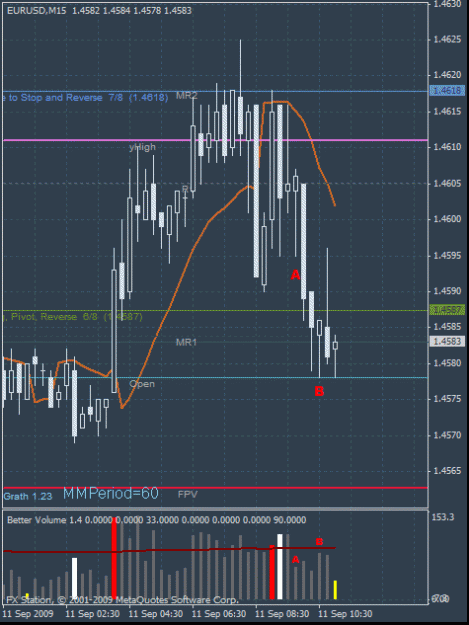Viewport: 469px width, 625px height.
Task: Click the 1.4610 price scale value
Action: [447, 147]
